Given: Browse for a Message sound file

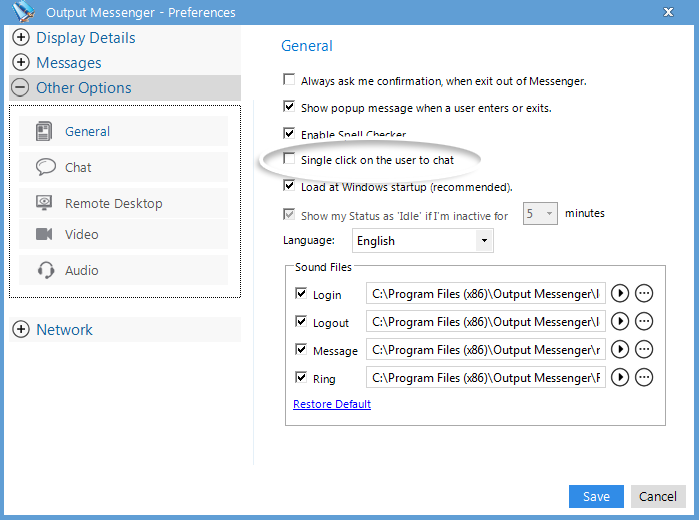Looking at the screenshot, I should tap(644, 350).
